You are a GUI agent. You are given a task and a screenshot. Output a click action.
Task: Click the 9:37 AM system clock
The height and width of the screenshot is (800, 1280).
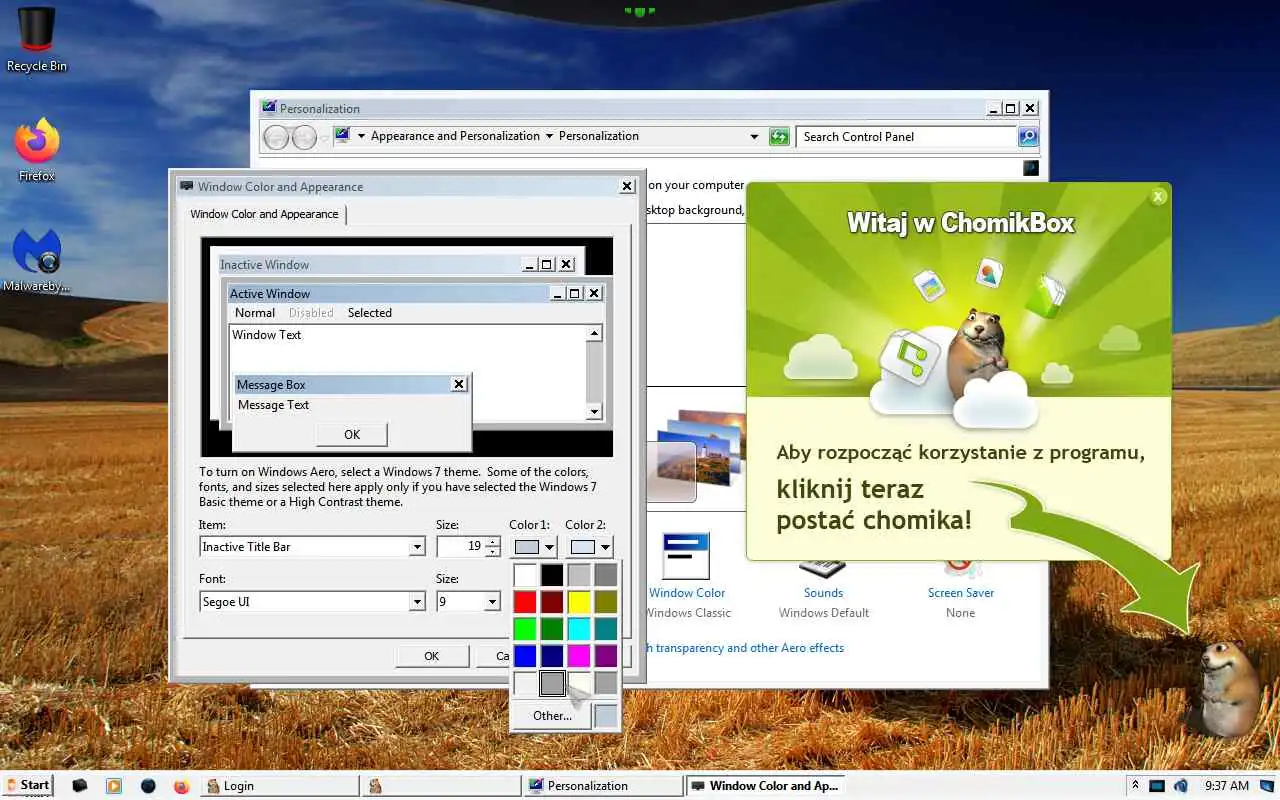pyautogui.click(x=1227, y=786)
